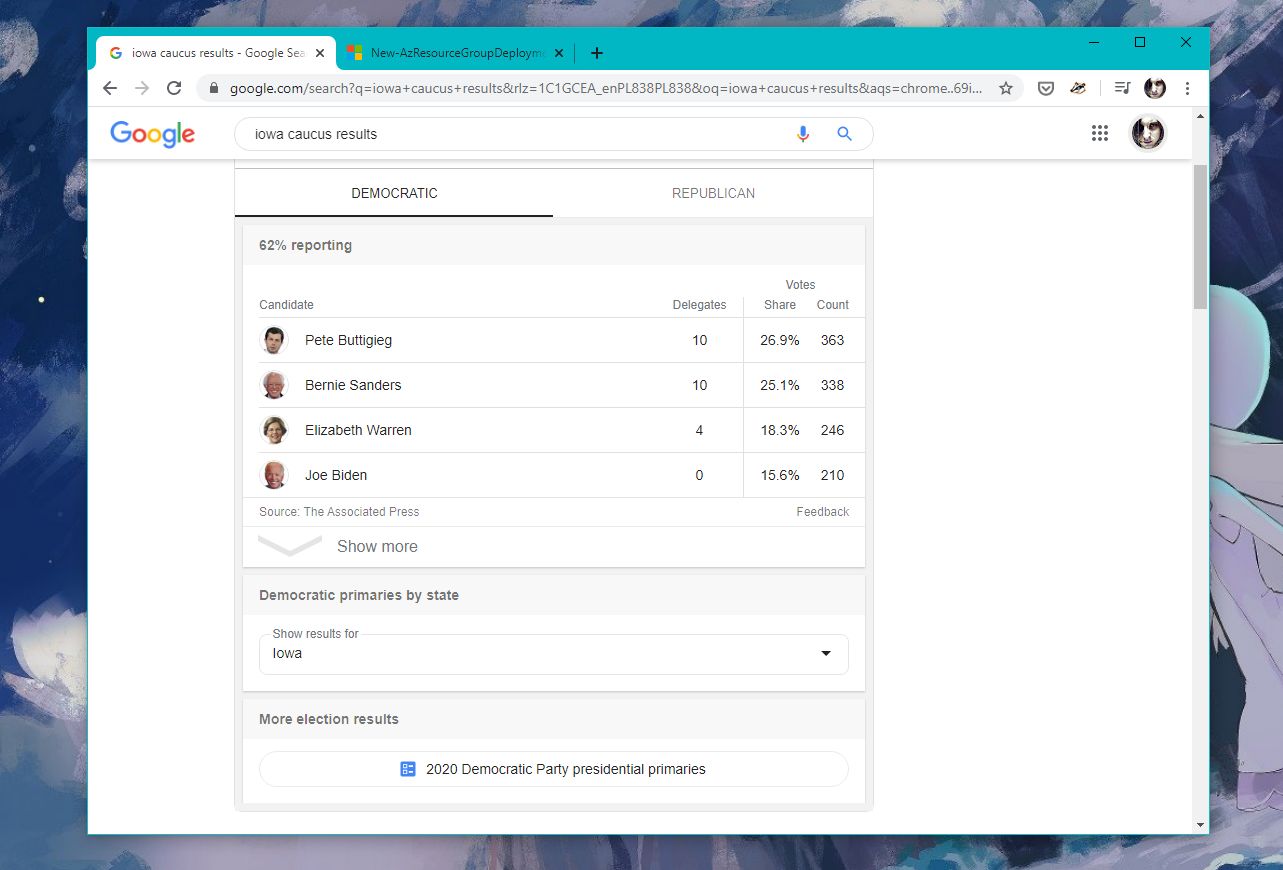Image resolution: width=1283 pixels, height=870 pixels.
Task: Click the Delegates column header
Action: point(699,305)
